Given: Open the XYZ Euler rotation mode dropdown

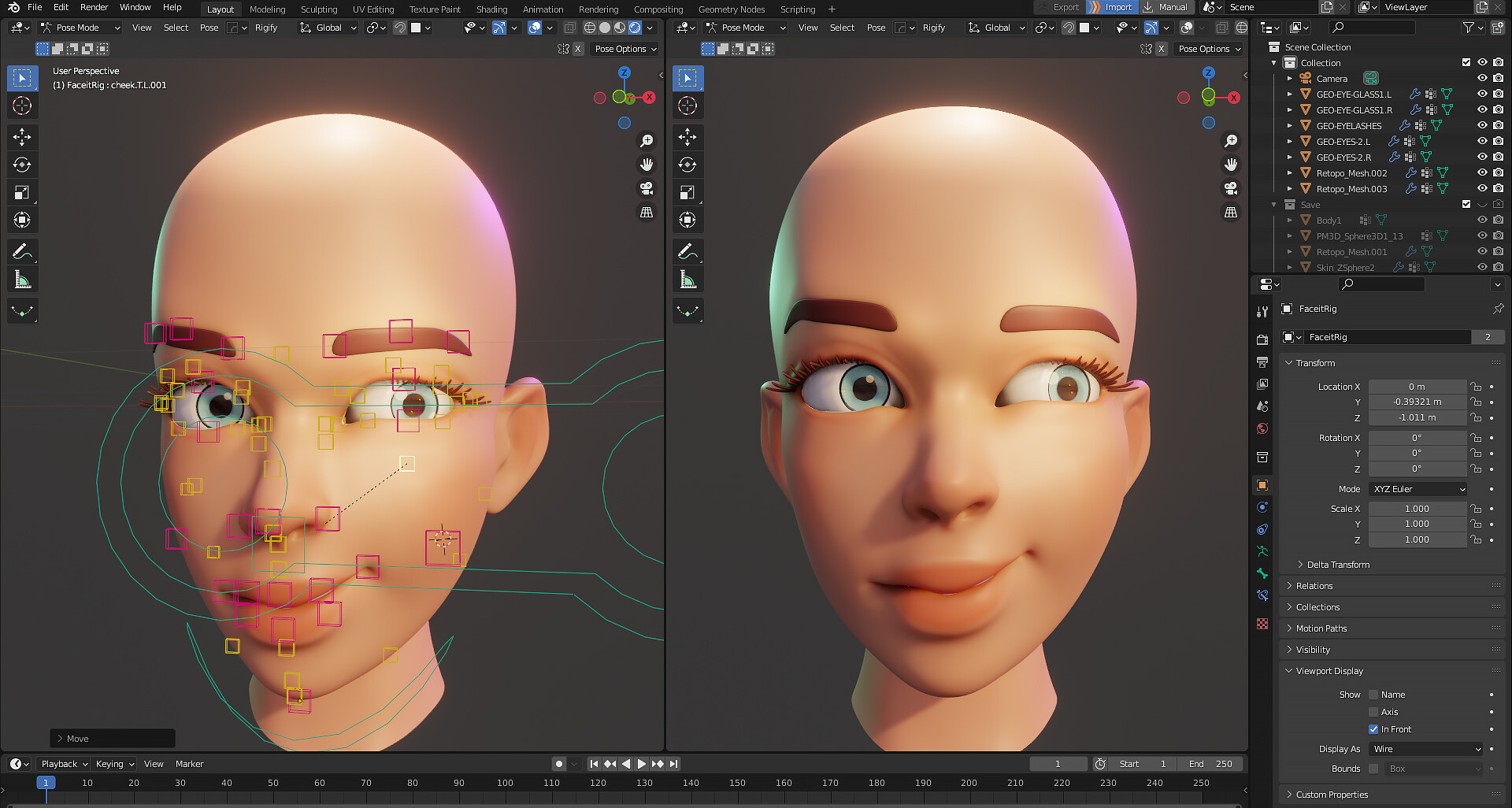Looking at the screenshot, I should click(x=1417, y=489).
